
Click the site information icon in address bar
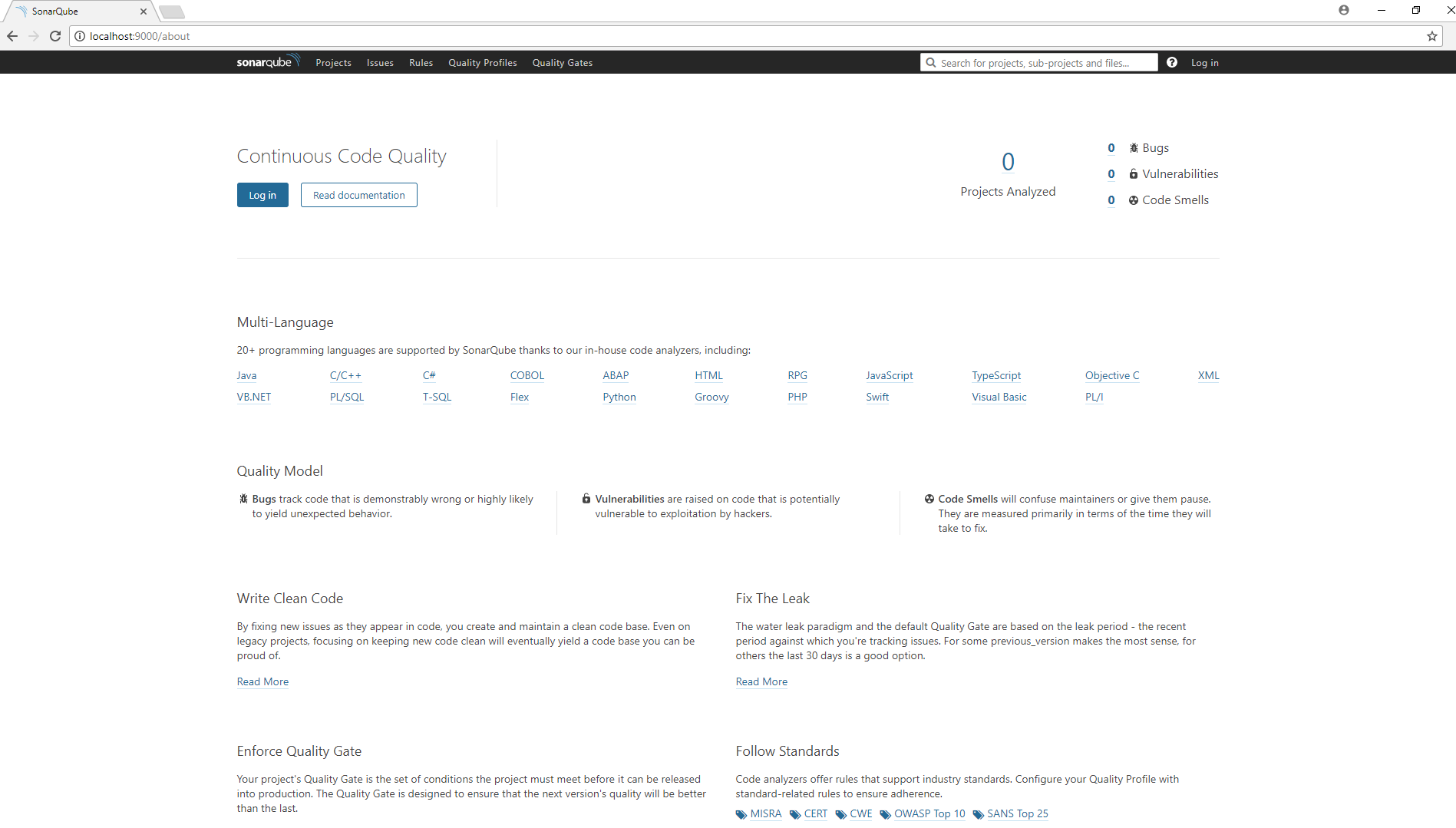tap(80, 36)
